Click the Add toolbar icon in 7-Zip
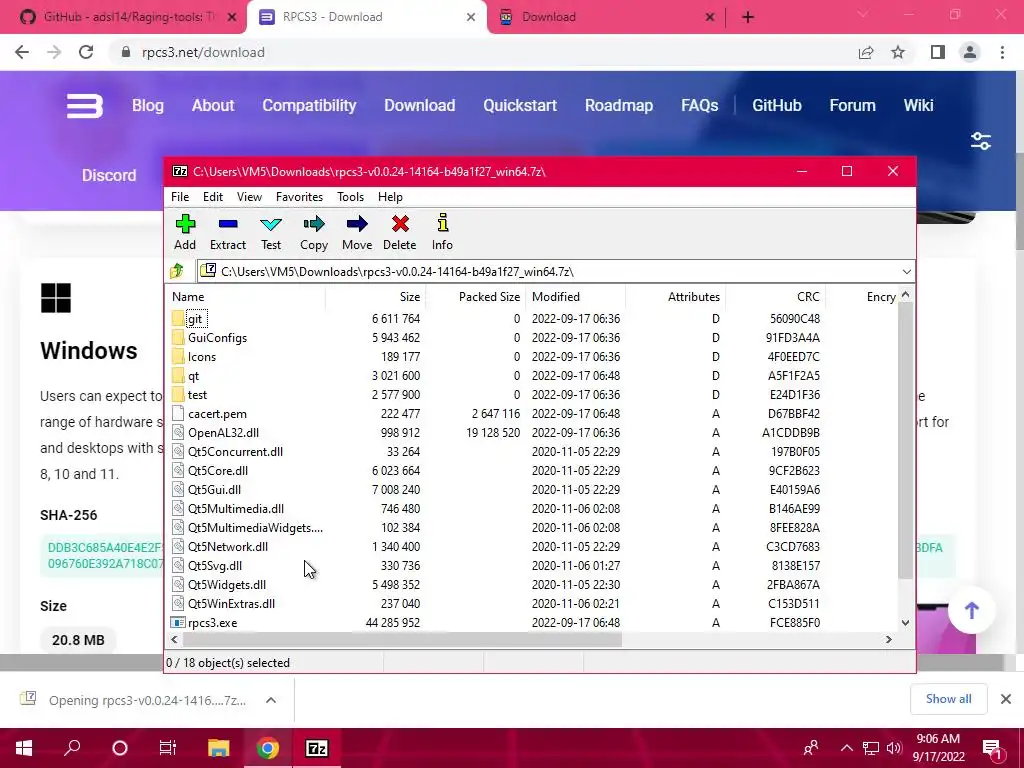The image size is (1024, 768). 185,232
